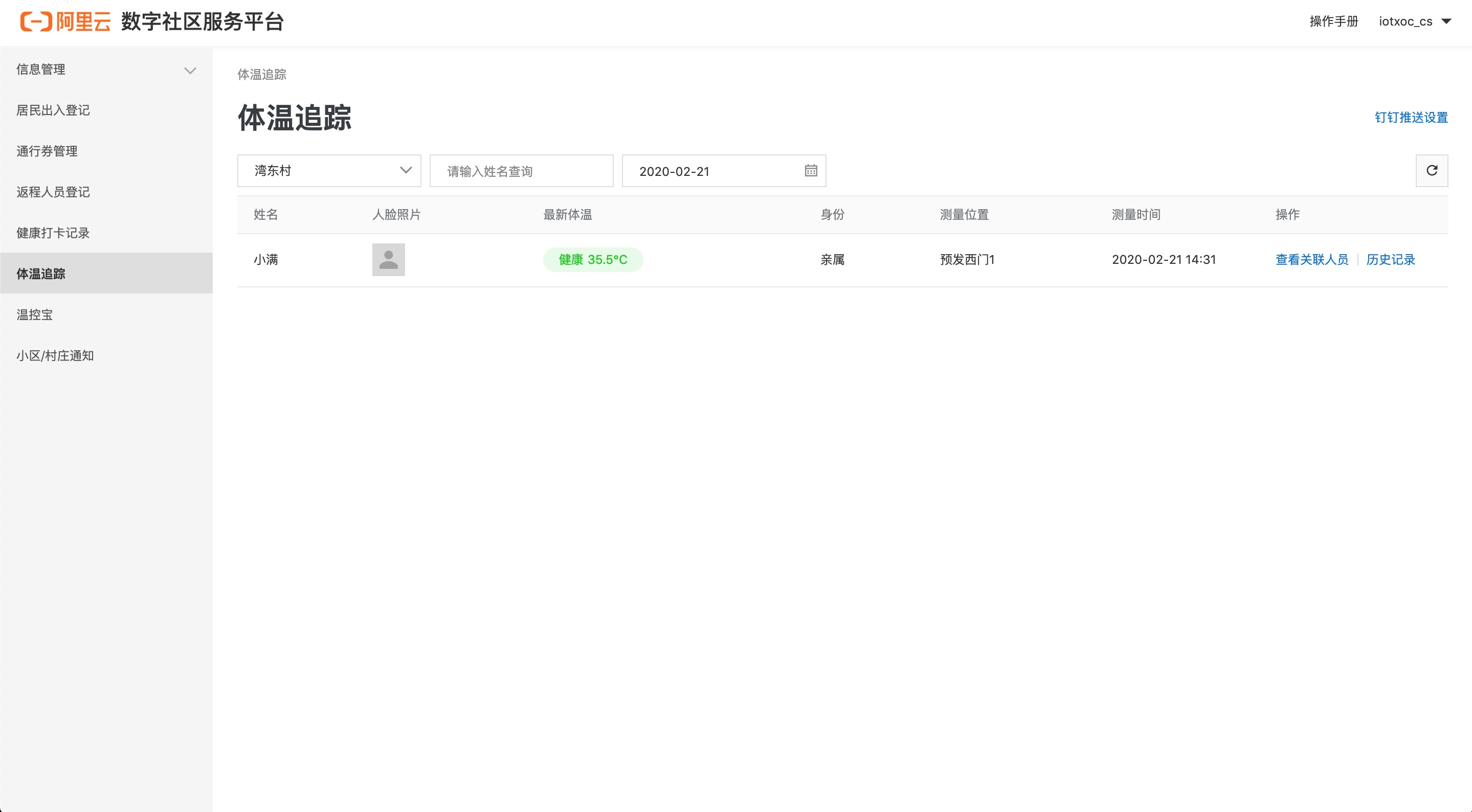Screen dimensions: 1472x812
Task: Click the Alibaba Cloud logo
Action: click(x=65, y=21)
